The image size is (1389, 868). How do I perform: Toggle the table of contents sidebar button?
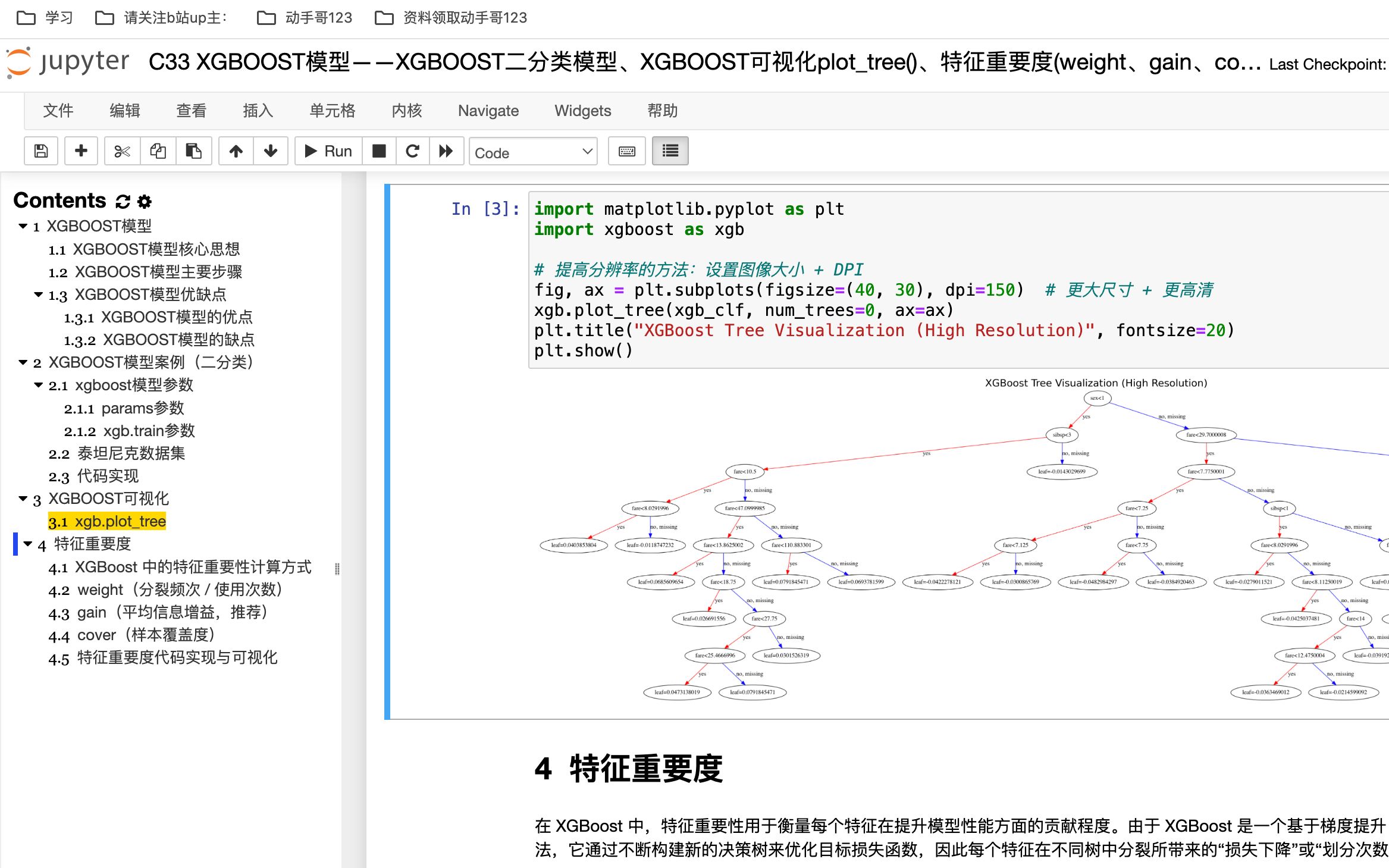670,151
